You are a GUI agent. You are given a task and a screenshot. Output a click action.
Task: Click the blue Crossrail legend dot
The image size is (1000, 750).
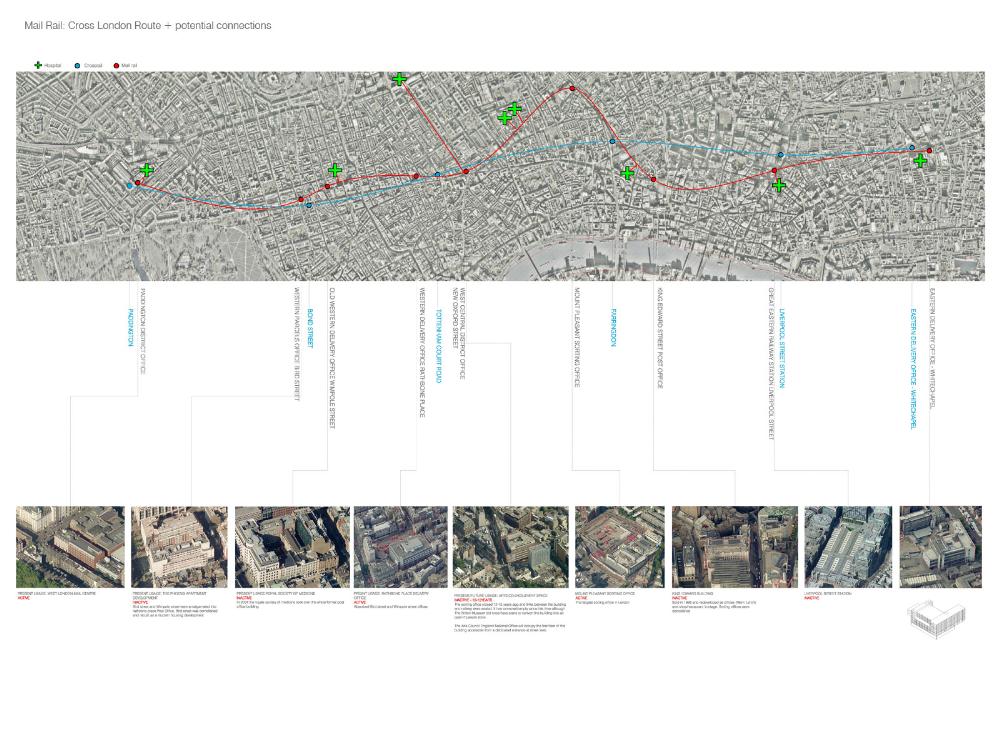[x=79, y=65]
